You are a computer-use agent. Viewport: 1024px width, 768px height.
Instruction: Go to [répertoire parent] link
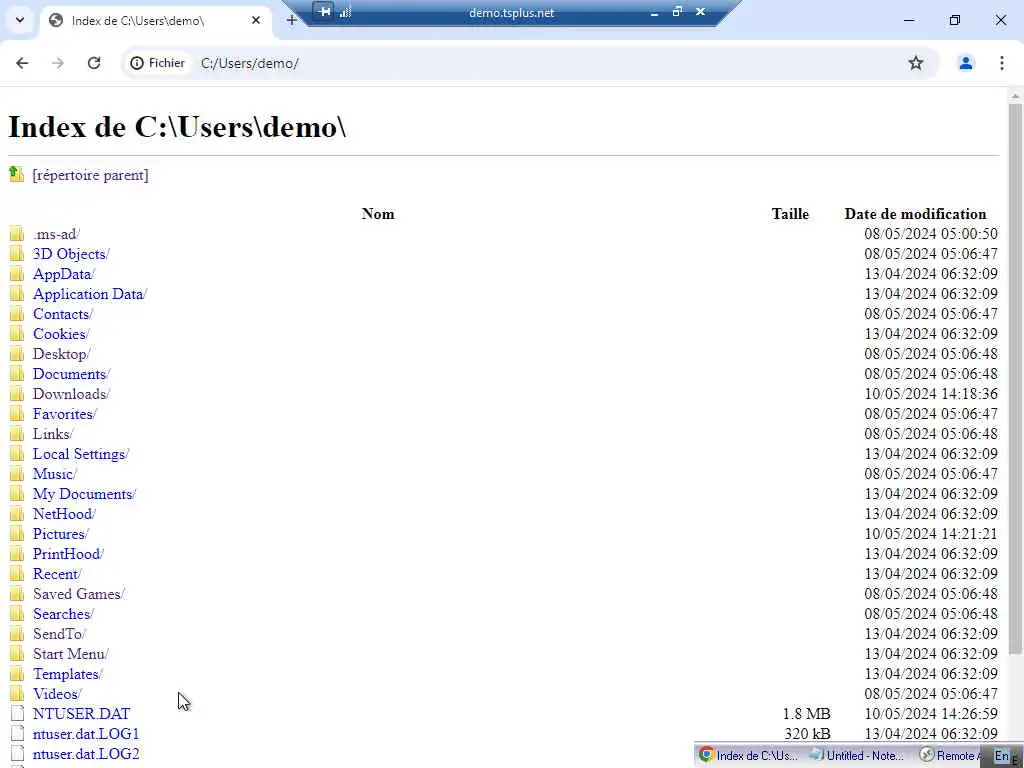click(x=90, y=175)
